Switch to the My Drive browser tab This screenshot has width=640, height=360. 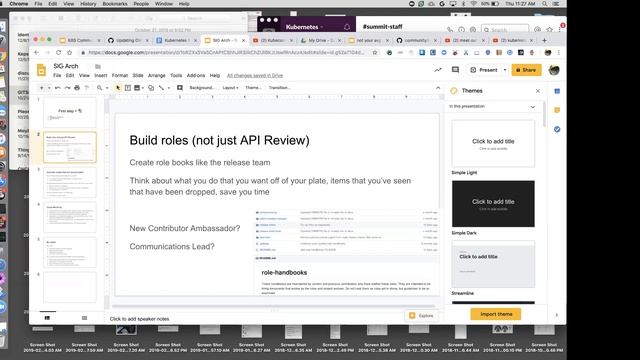[322, 40]
